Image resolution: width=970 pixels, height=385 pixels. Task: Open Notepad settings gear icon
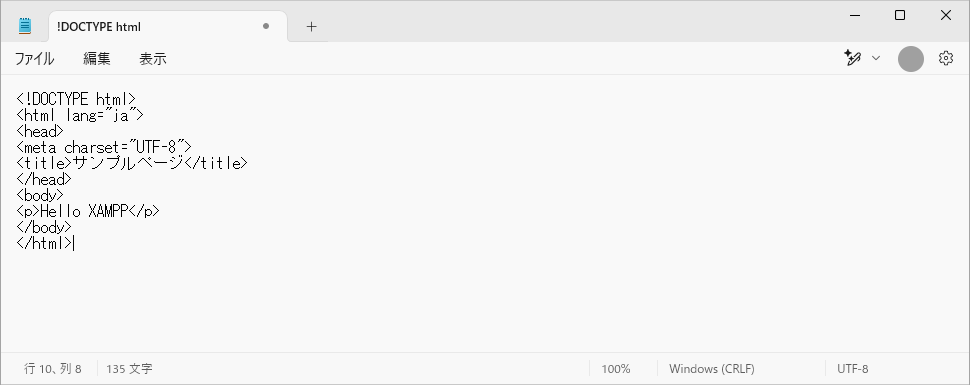click(x=946, y=58)
